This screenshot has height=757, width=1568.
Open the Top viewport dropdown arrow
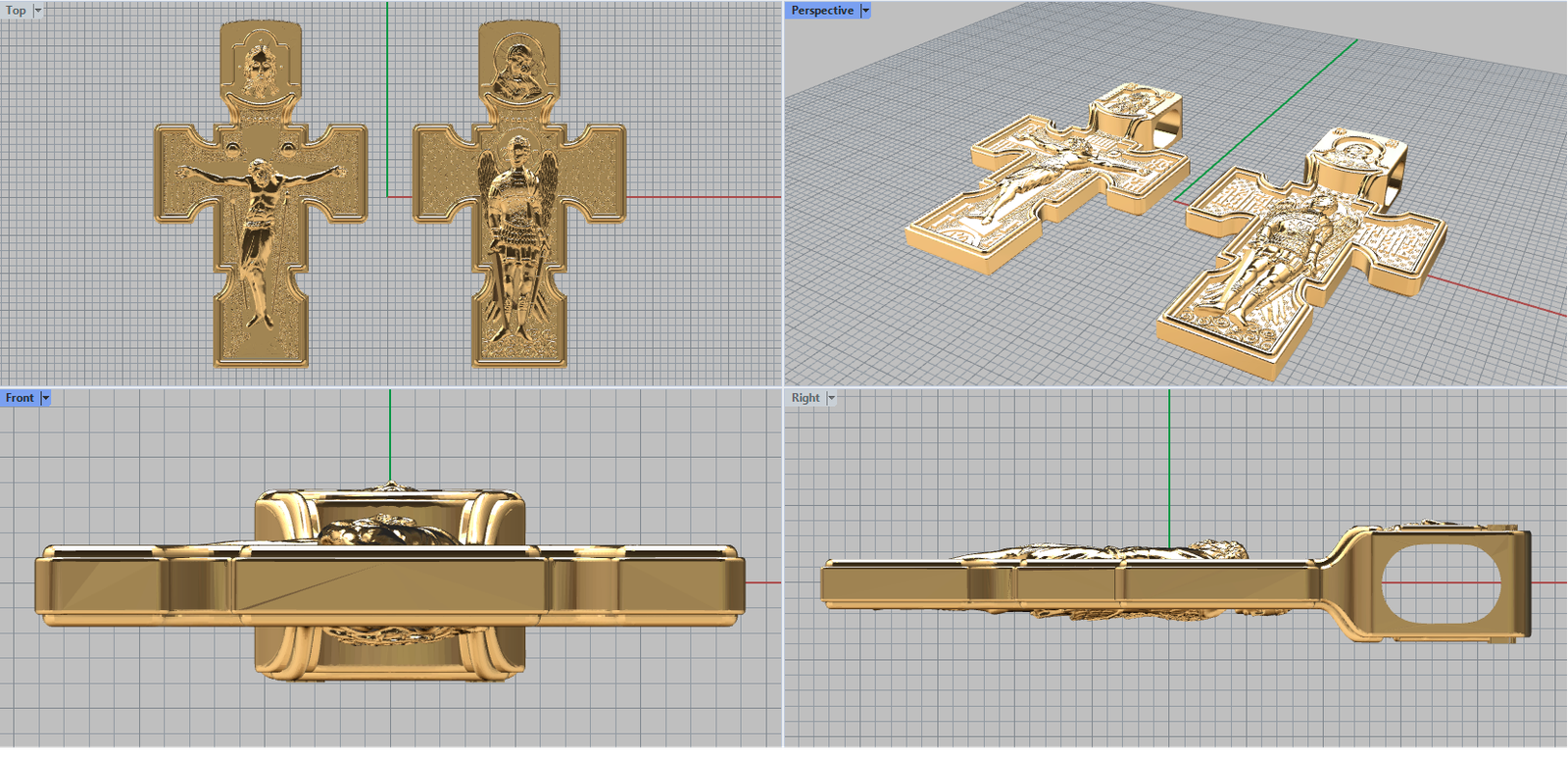38,11
